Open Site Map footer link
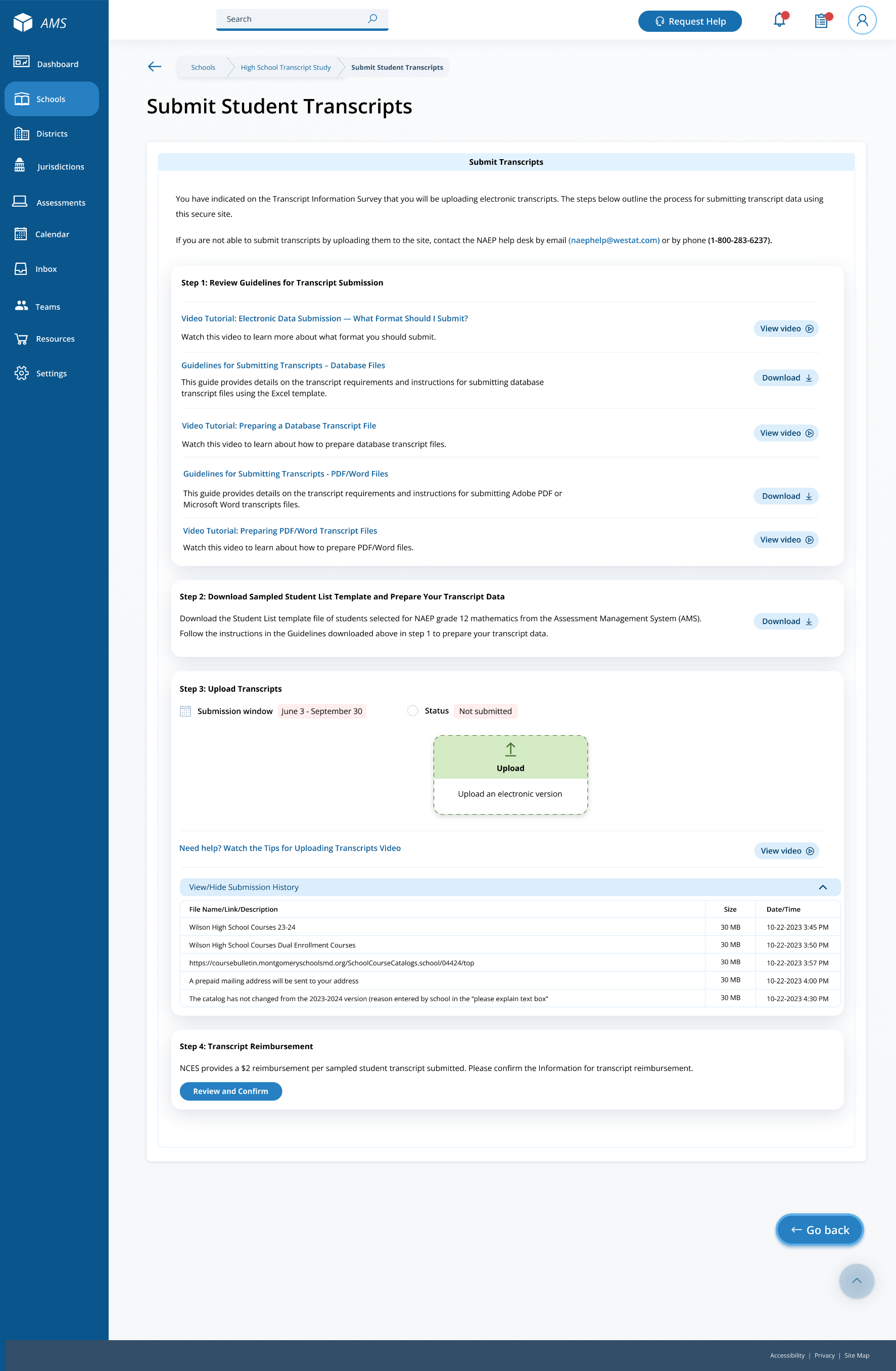 point(857,1355)
